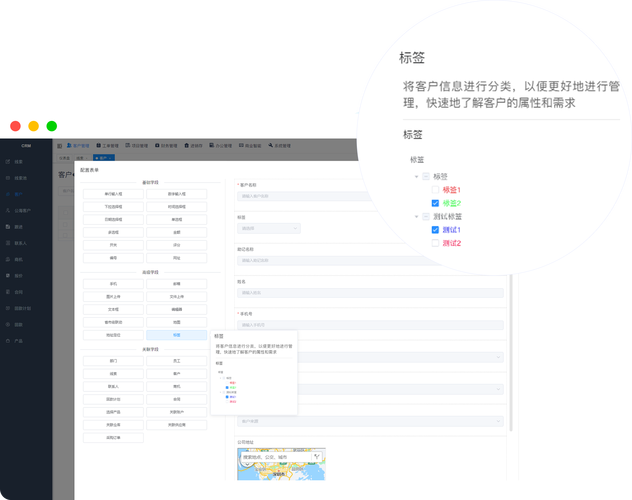The height and width of the screenshot is (500, 632).
Task: Click the 线索 sidebar icon
Action: (8, 162)
